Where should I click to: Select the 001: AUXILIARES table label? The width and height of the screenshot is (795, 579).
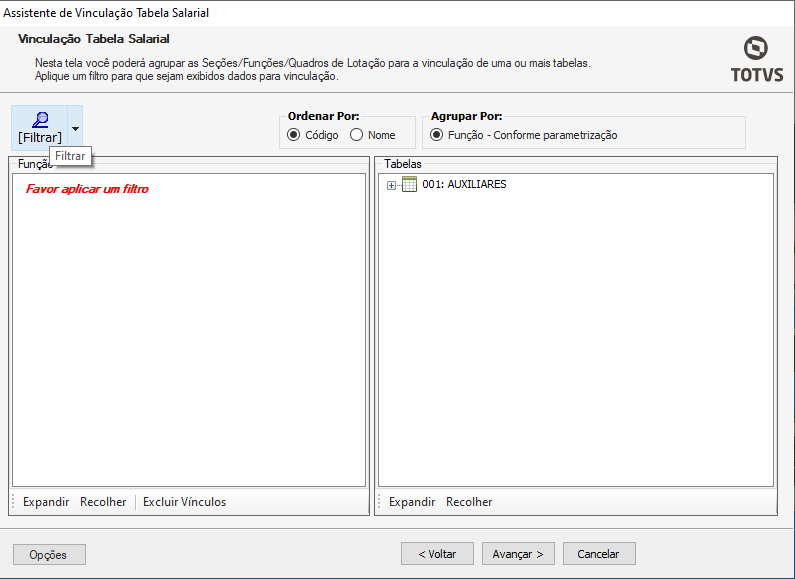(464, 185)
